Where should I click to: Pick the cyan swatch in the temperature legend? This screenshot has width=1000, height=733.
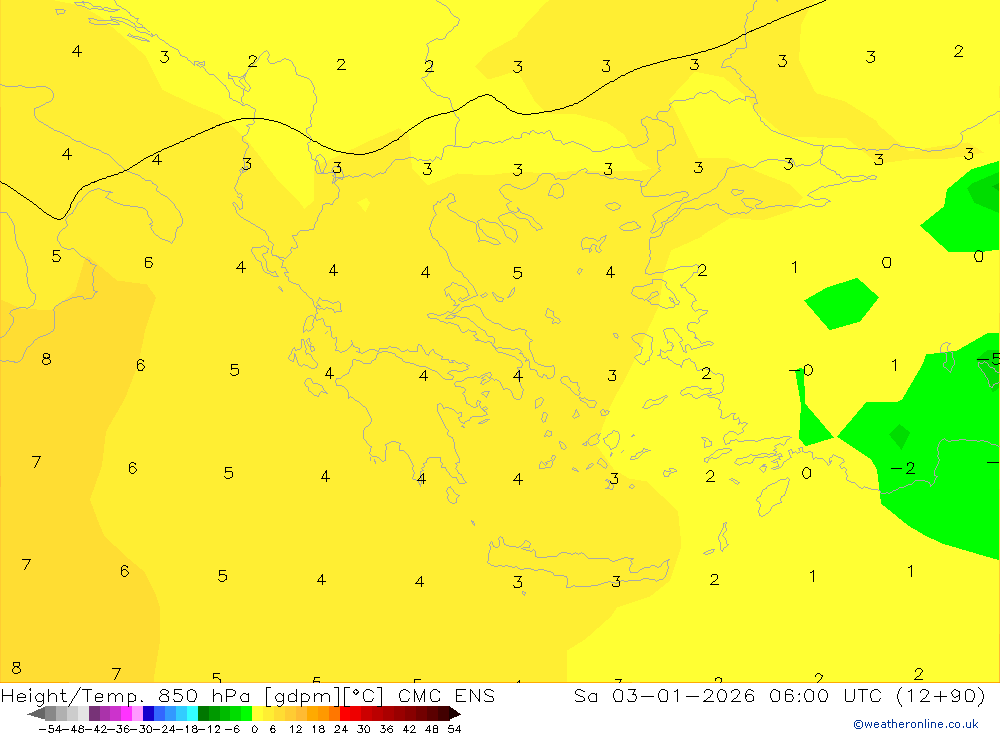tap(192, 713)
